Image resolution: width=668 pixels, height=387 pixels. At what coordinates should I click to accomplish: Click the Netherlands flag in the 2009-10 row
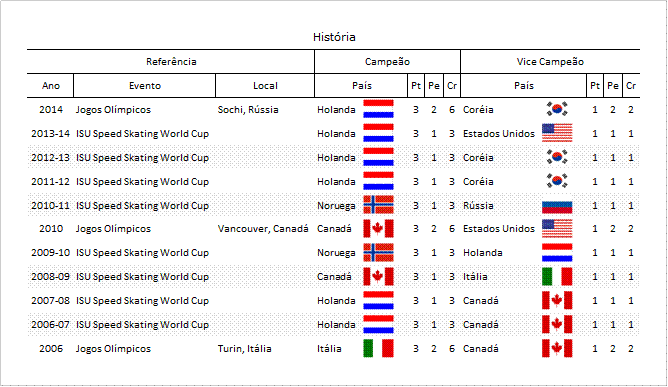tap(557, 252)
